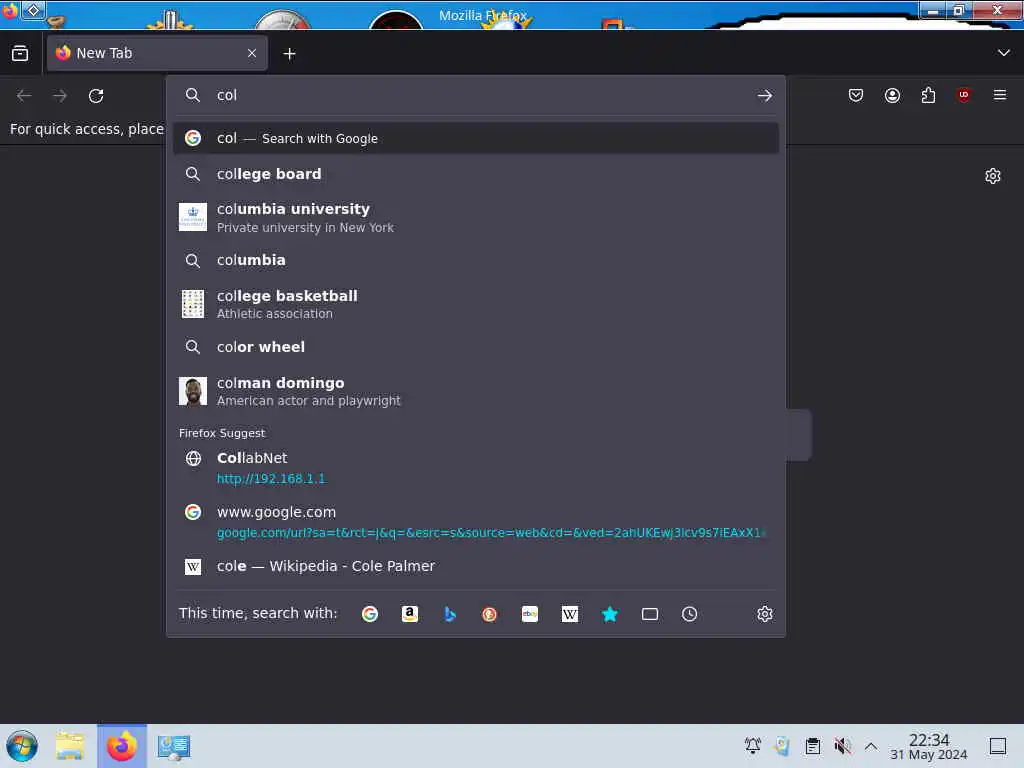Choose the 'columbia' search suggestion
The width and height of the screenshot is (1024, 768).
[x=475, y=261]
